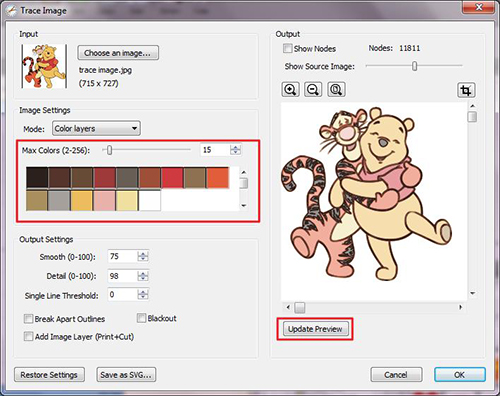Click the Show Source Image slider handle
This screenshot has width=500, height=396.
click(x=414, y=66)
